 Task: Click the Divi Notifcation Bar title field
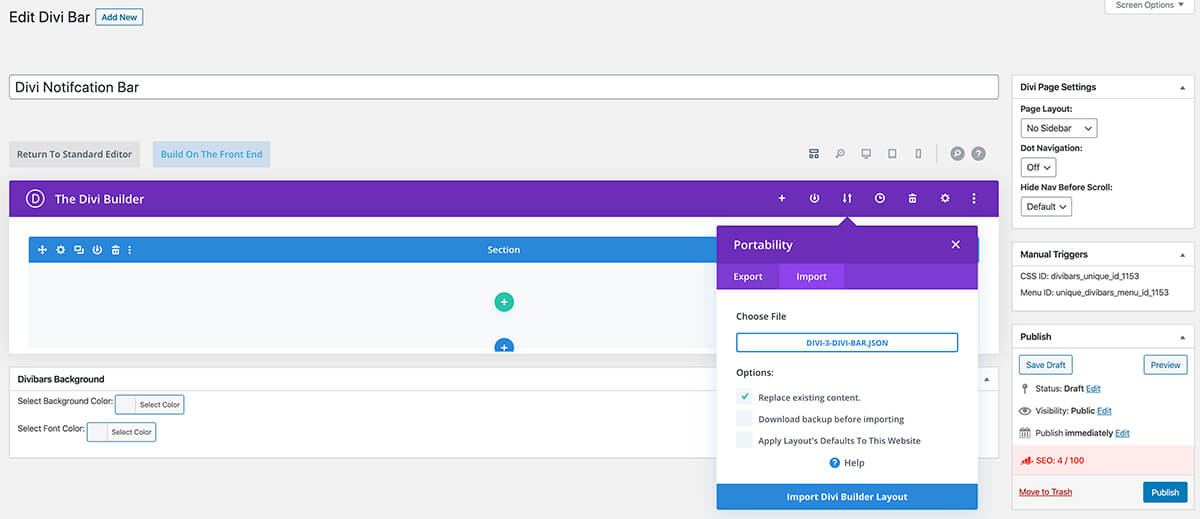pyautogui.click(x=504, y=87)
